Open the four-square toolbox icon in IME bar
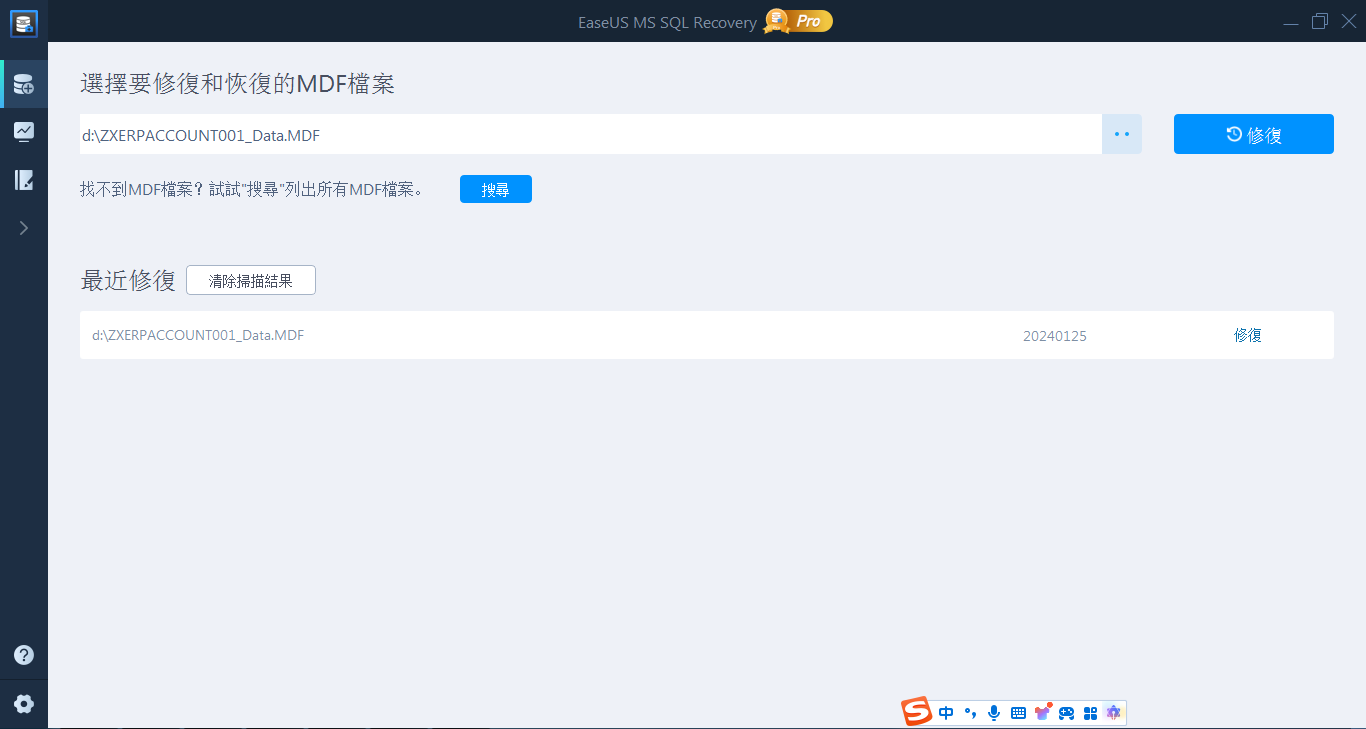The image size is (1366, 729). [x=1090, y=713]
